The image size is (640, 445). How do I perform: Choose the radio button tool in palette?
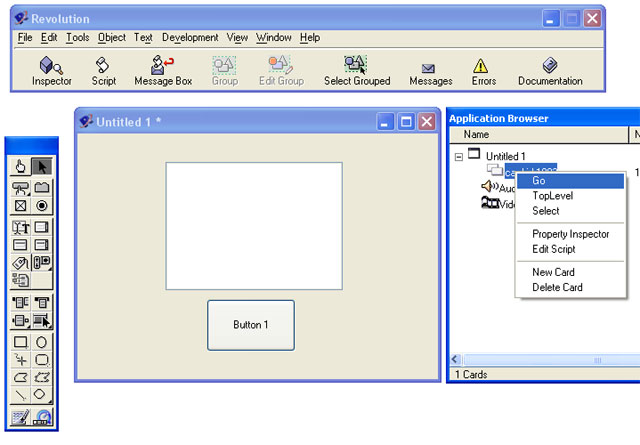42,205
